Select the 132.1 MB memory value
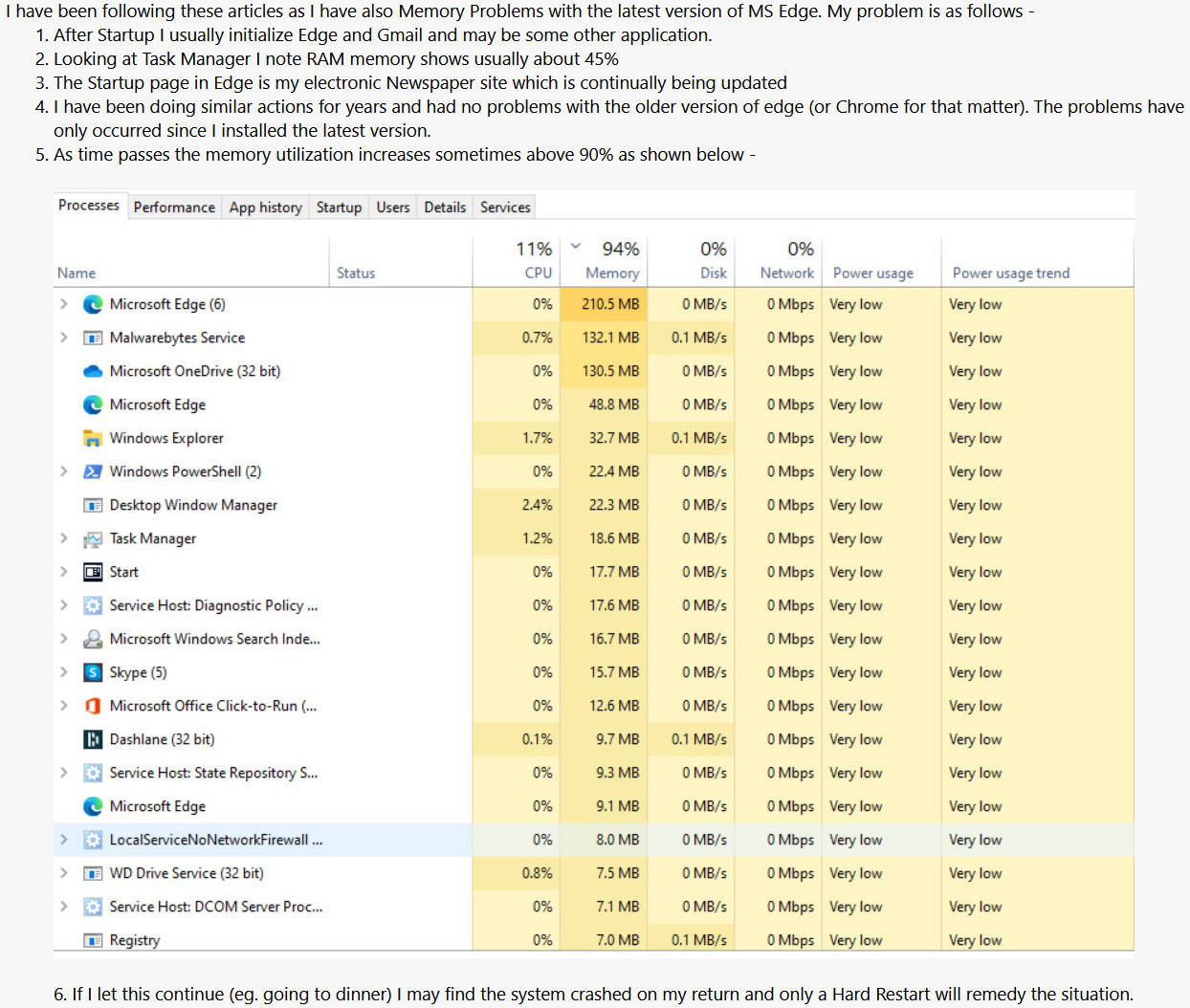Viewport: 1190px width, 1008px height. (x=610, y=338)
